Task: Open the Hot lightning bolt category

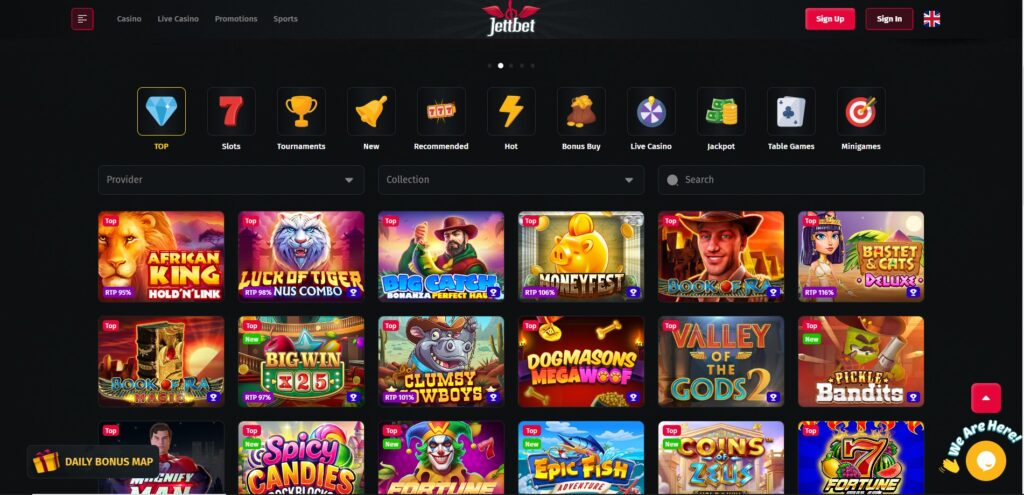Action: (x=511, y=112)
